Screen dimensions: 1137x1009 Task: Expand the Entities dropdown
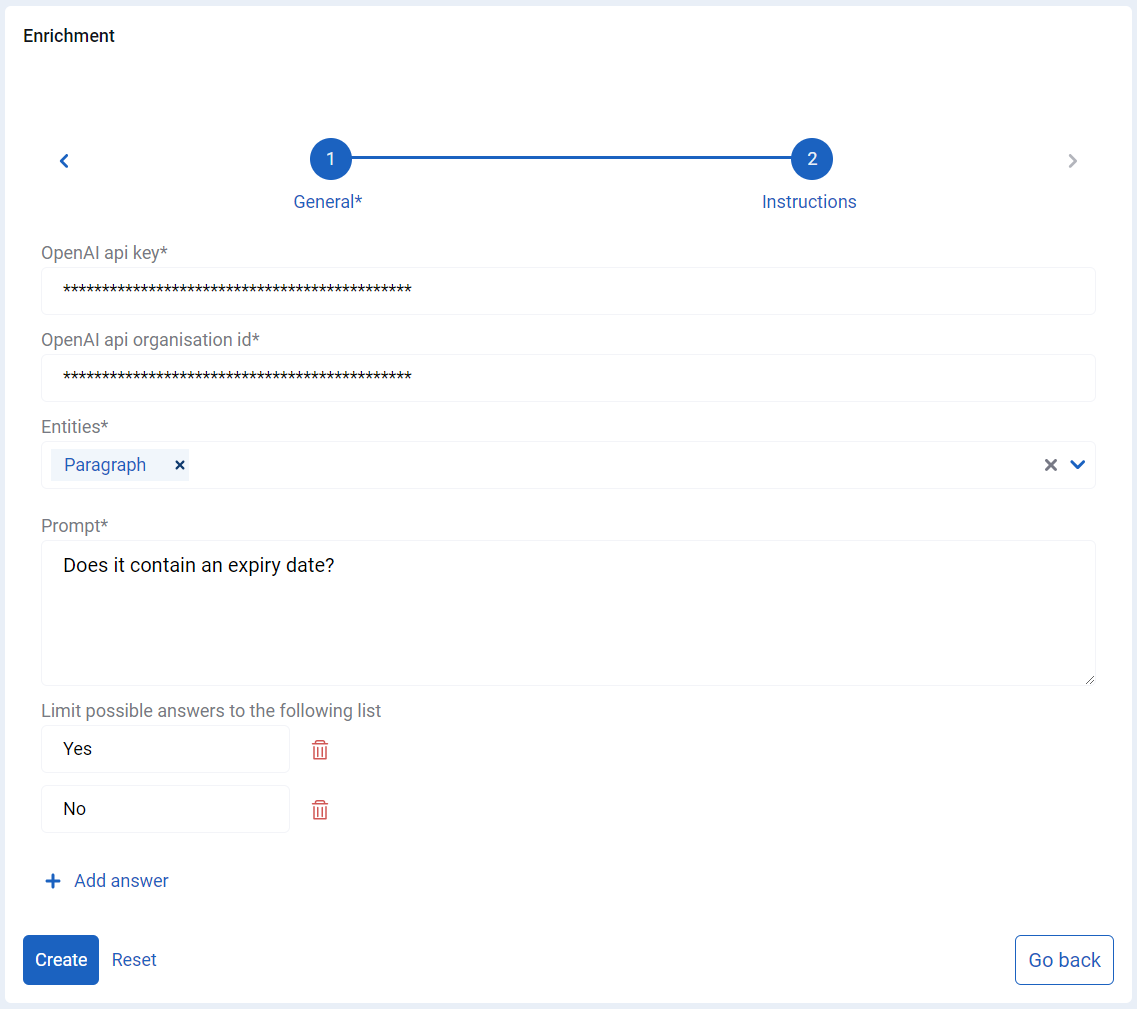[x=1078, y=465]
